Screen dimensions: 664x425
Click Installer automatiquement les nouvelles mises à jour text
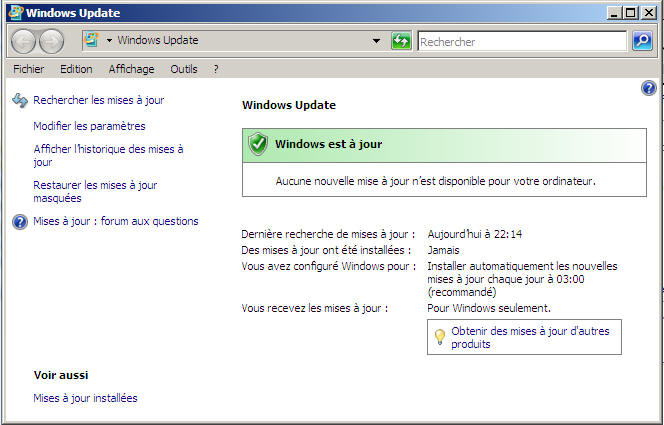[x=522, y=279]
